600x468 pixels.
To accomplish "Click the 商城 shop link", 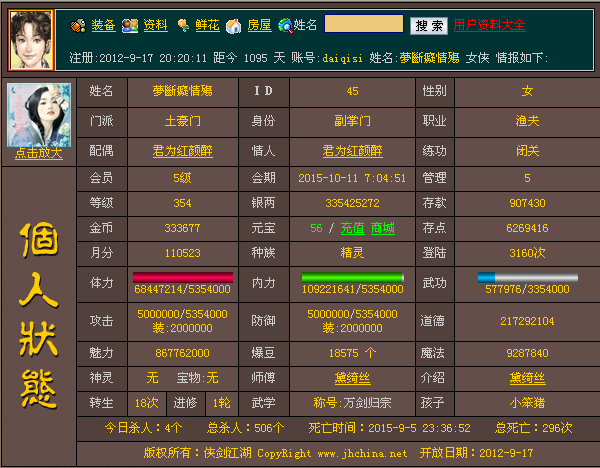I will click(x=383, y=228).
